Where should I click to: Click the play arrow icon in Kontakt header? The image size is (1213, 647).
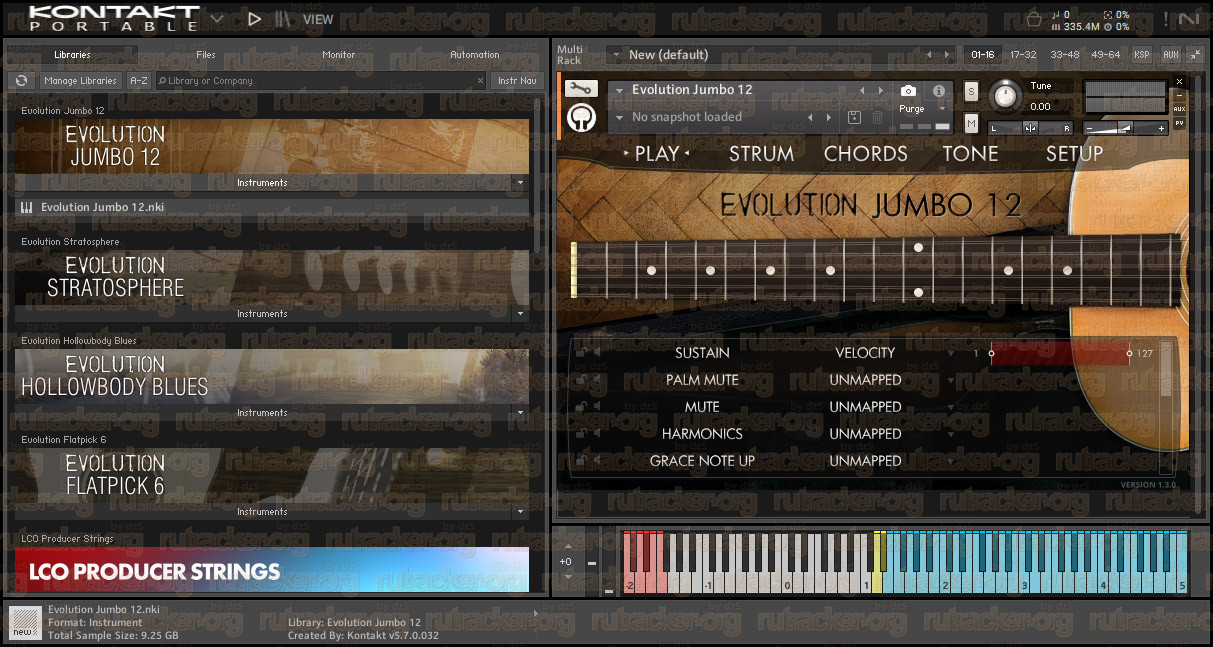click(254, 18)
